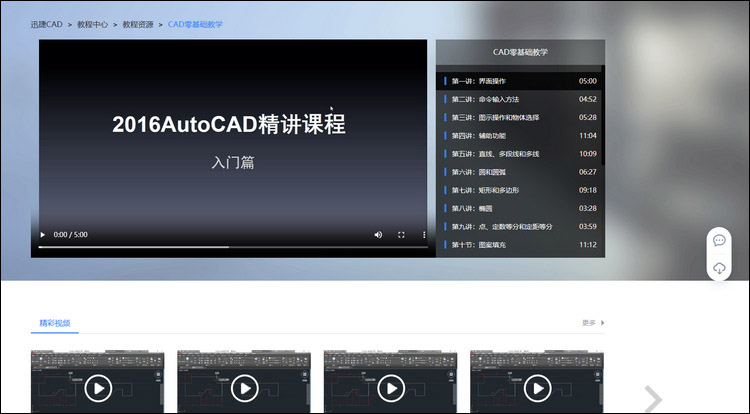Click the video progress bar
The height and width of the screenshot is (414, 750).
[x=233, y=247]
